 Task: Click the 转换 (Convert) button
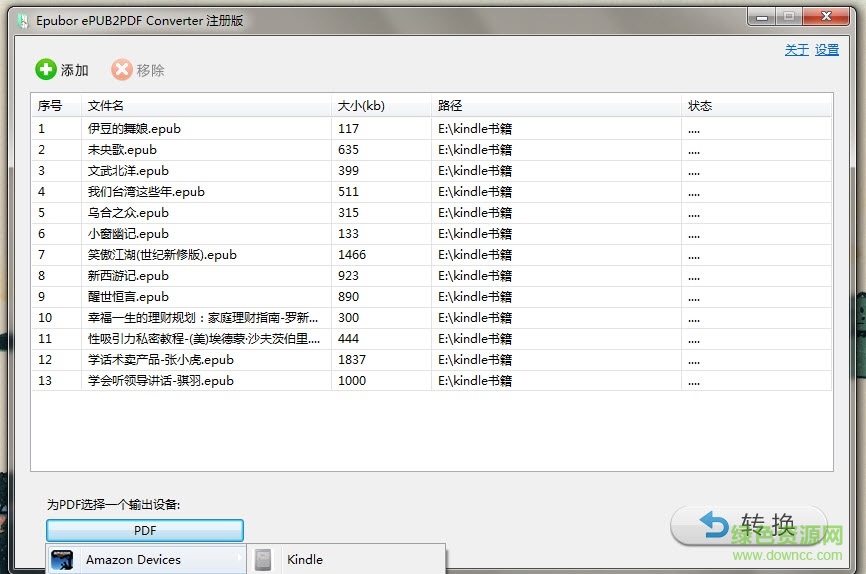749,525
